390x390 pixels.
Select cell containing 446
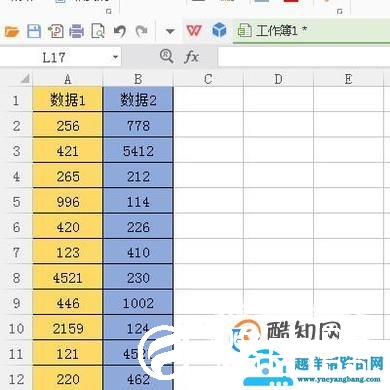pos(68,303)
